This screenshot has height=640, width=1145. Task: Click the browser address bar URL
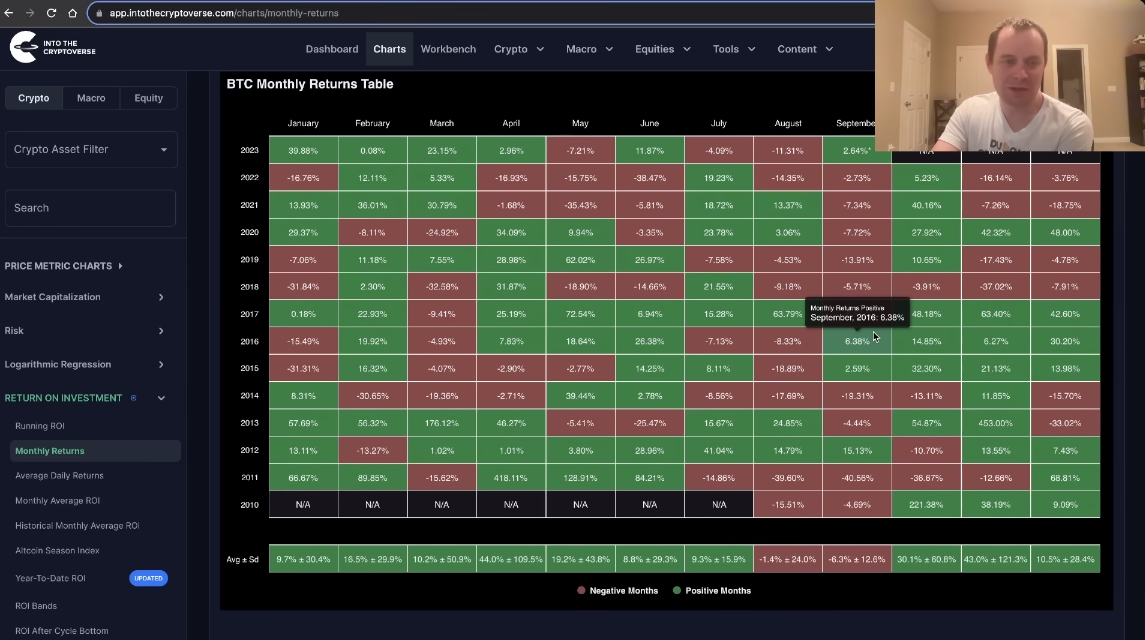(224, 13)
